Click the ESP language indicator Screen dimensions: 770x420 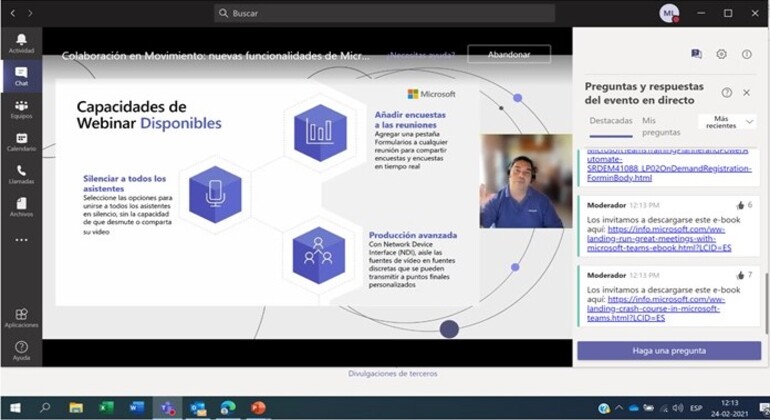(x=696, y=408)
